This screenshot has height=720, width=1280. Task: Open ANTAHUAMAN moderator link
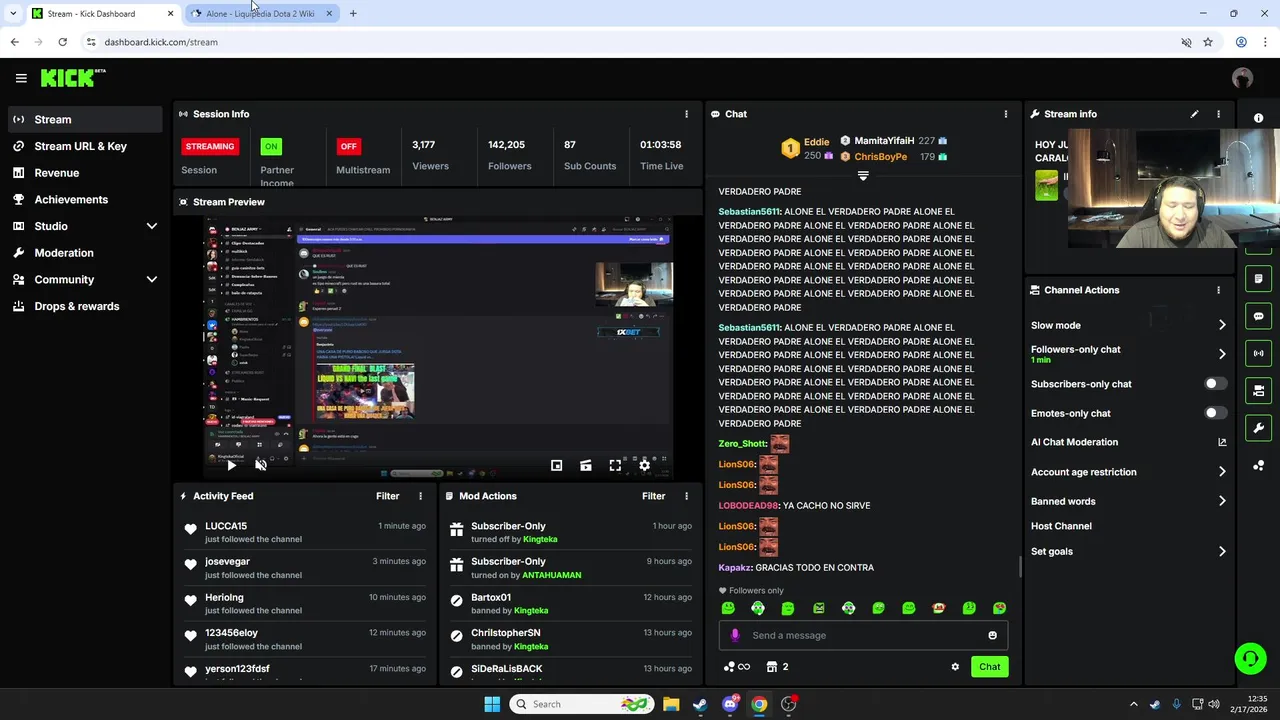pos(550,575)
